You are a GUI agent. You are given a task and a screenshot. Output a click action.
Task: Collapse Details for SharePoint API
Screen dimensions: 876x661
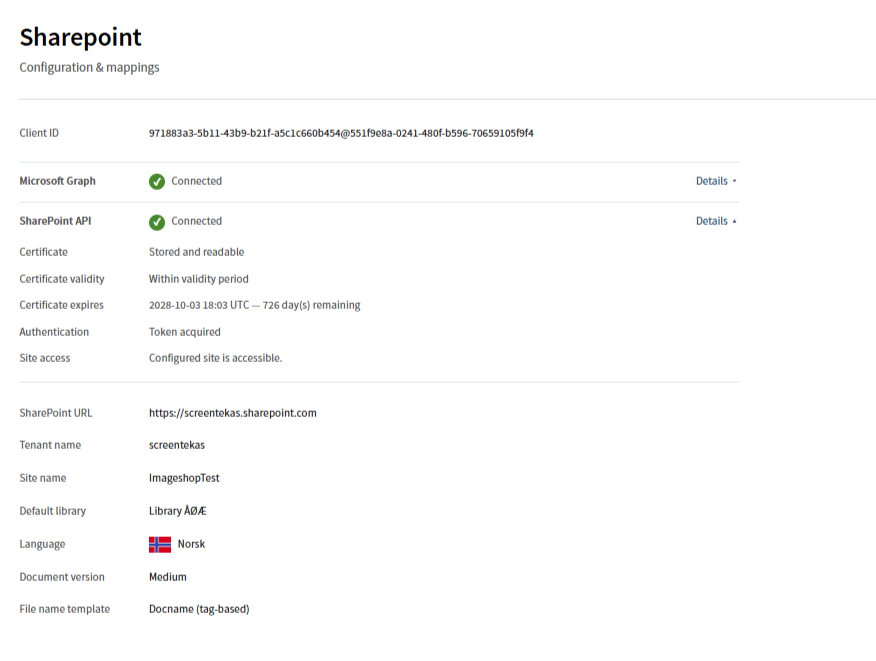716,221
